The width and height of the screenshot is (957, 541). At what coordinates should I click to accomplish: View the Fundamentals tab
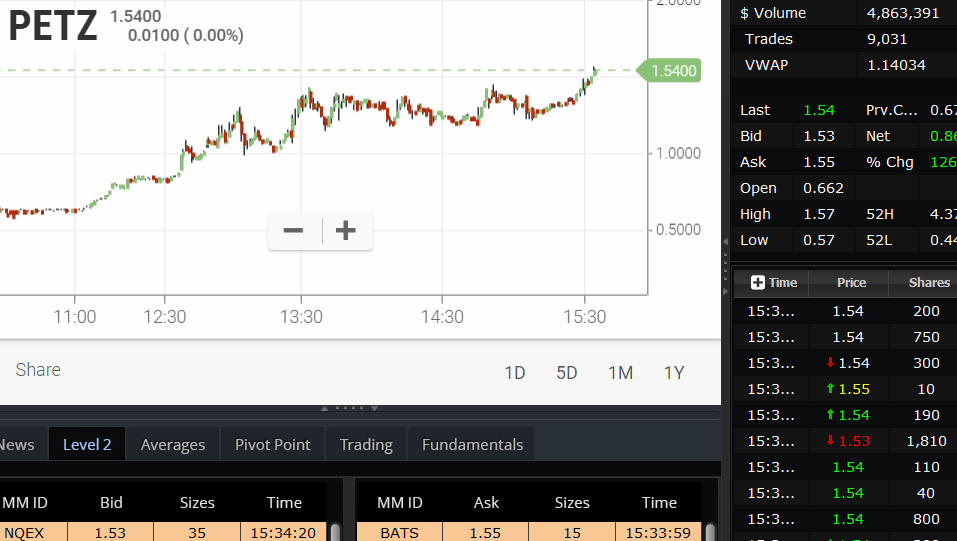click(472, 445)
